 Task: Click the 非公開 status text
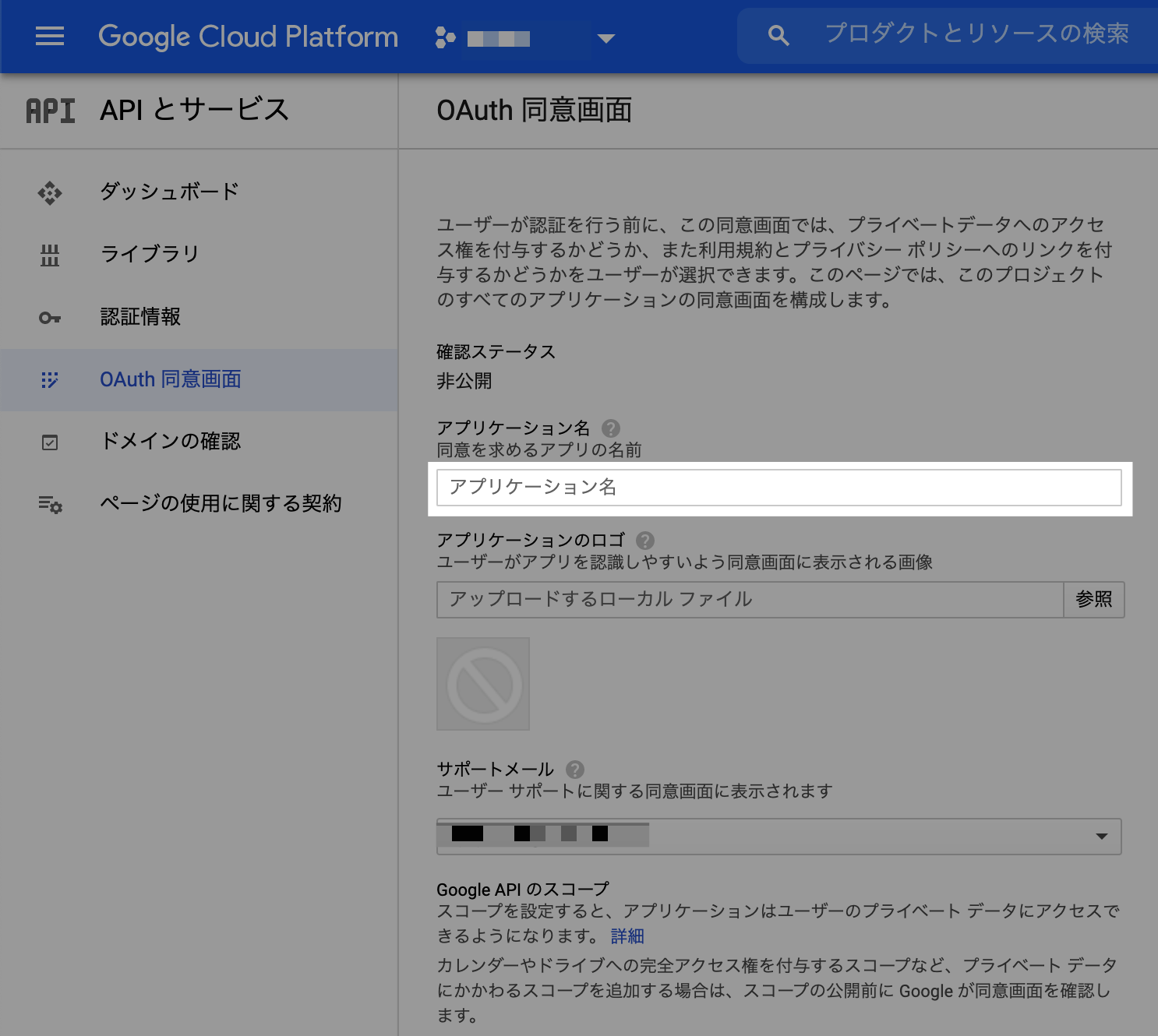click(464, 382)
